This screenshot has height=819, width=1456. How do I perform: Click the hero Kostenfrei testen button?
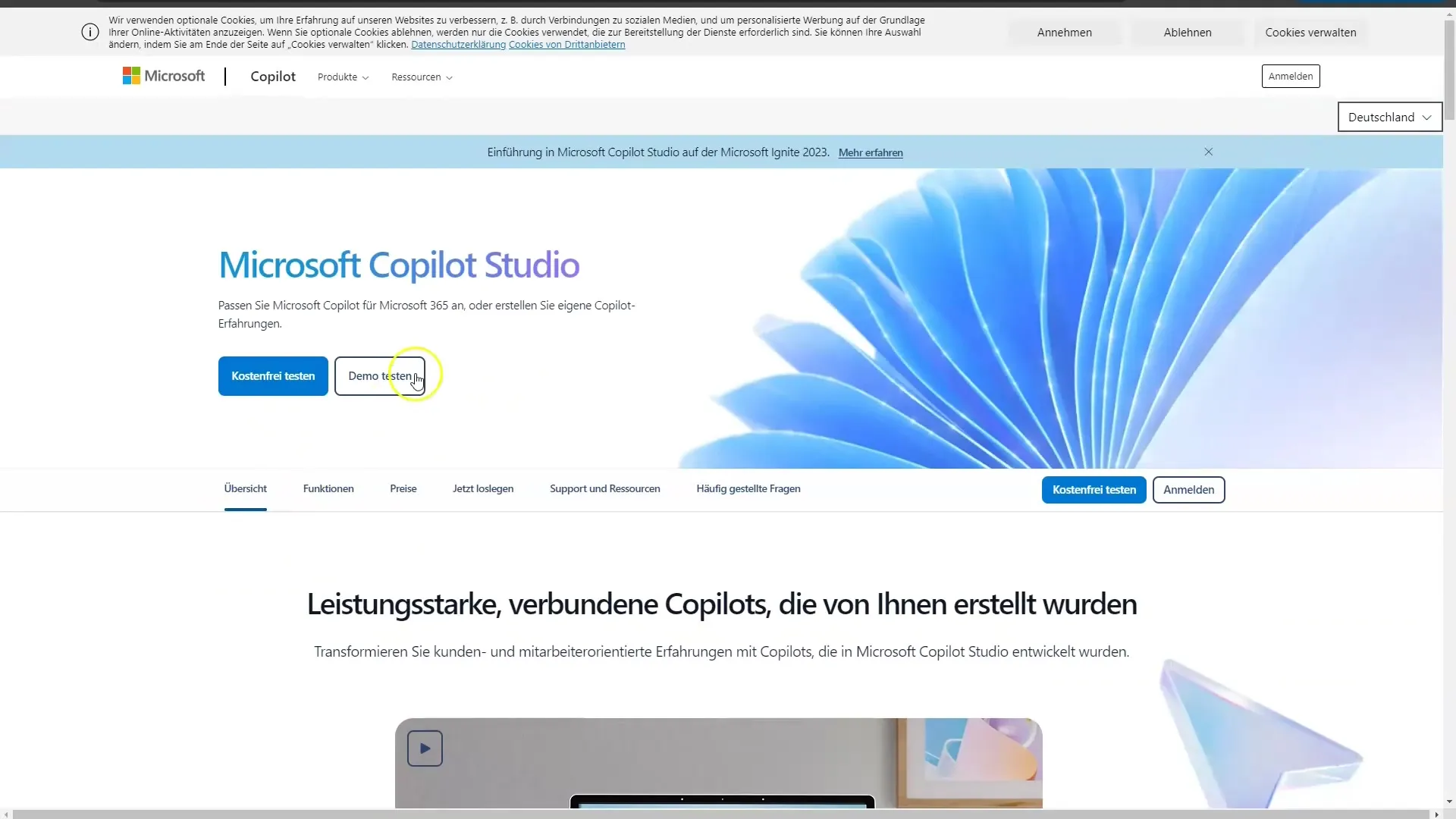point(273,376)
